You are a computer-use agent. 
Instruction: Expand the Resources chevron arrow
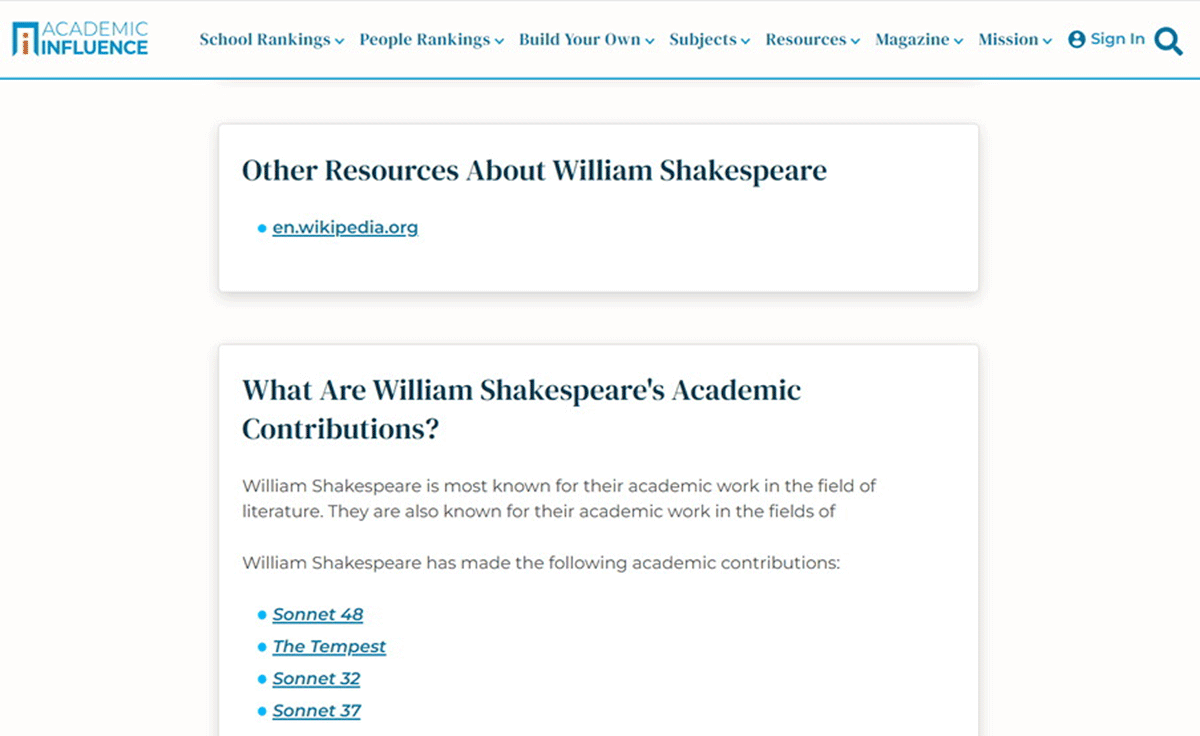(x=855, y=41)
